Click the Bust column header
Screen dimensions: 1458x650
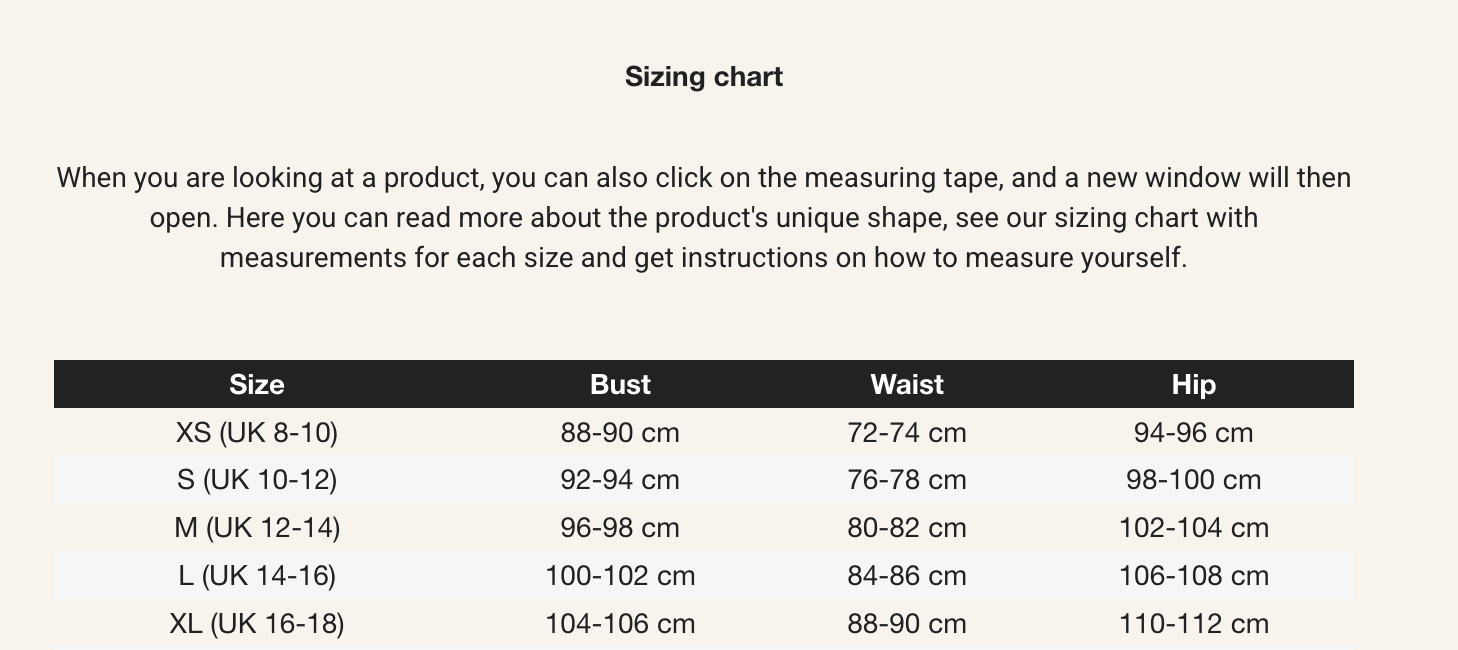click(x=620, y=385)
